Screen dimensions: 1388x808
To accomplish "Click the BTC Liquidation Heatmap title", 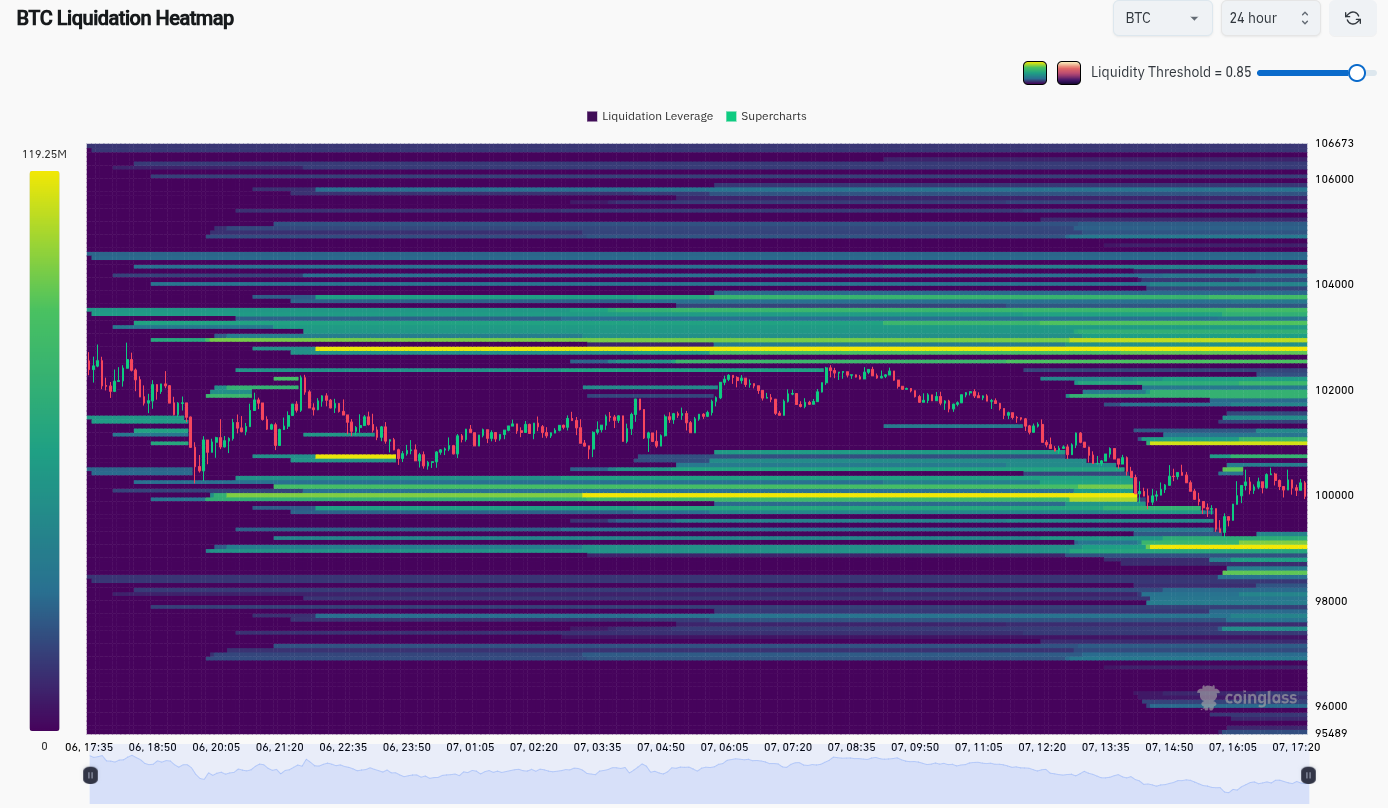I will pyautogui.click(x=124, y=18).
